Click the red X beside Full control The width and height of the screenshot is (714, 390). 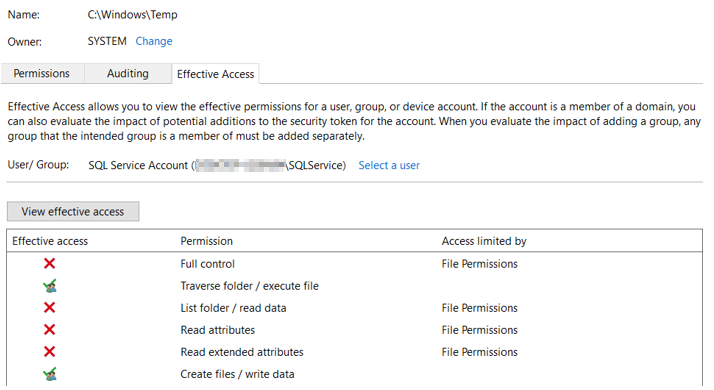click(49, 263)
